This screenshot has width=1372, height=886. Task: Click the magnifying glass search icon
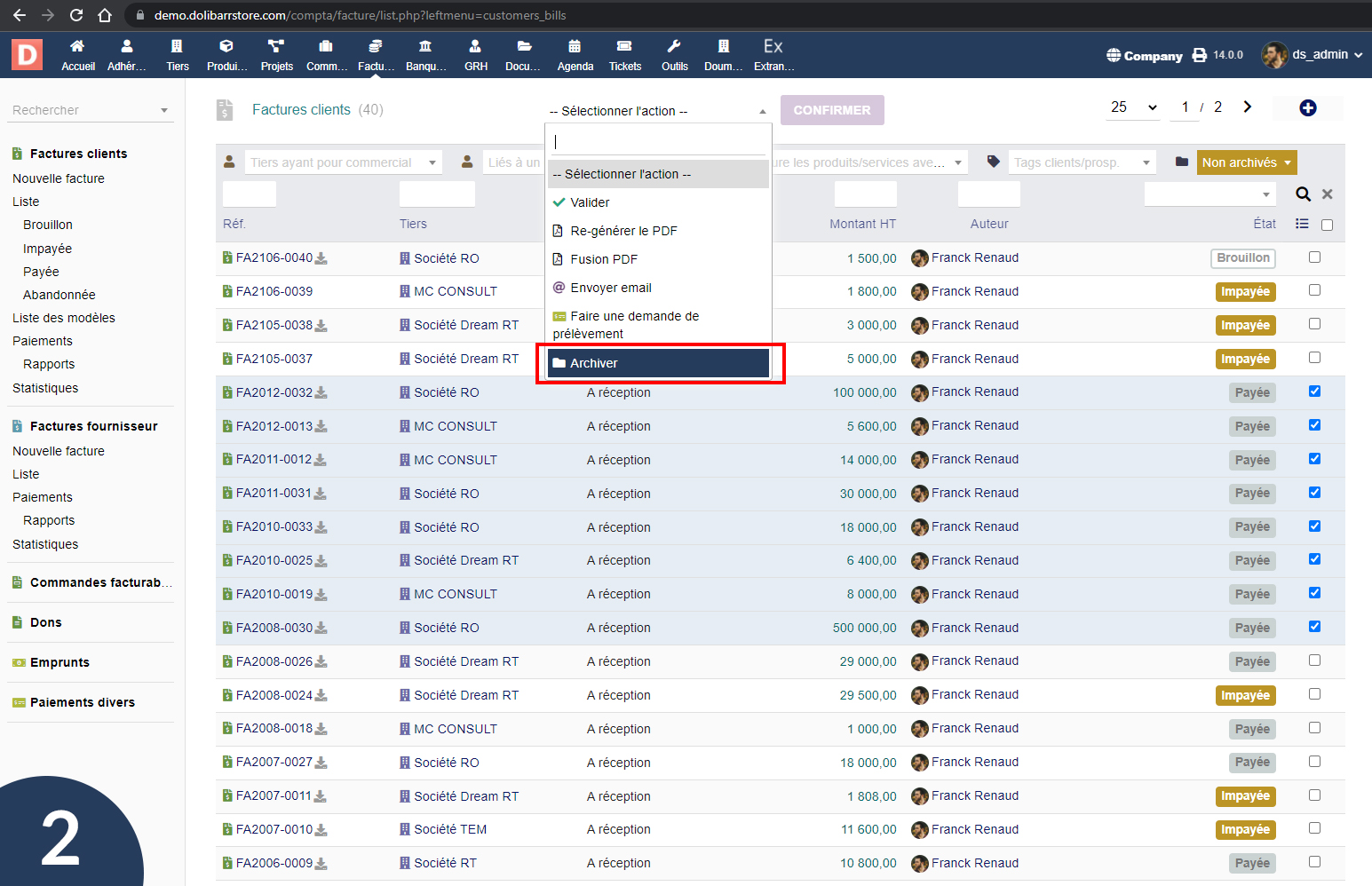pyautogui.click(x=1303, y=194)
